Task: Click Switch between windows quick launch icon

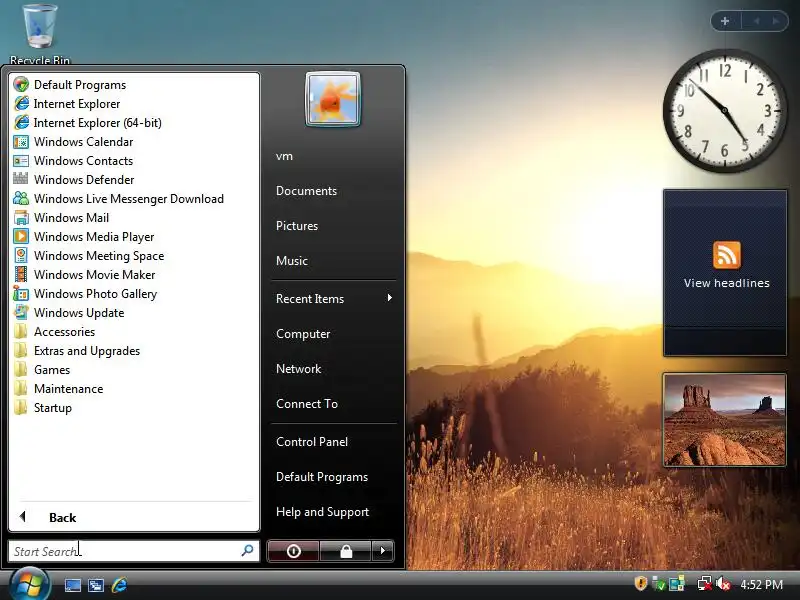Action: [x=95, y=585]
